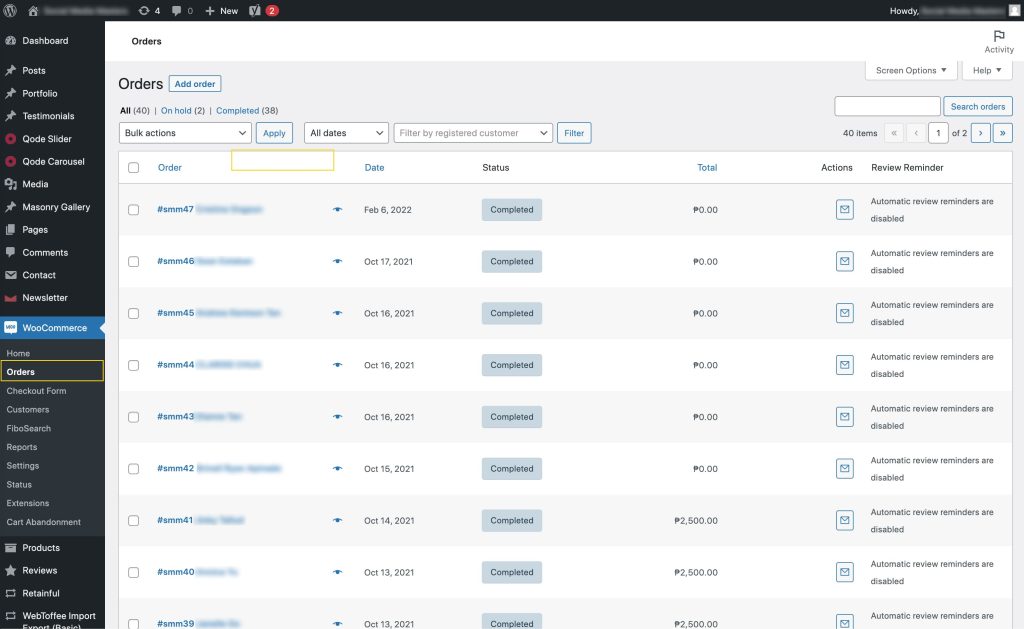Click the email action icon for order #smm47
This screenshot has width=1024, height=629.
point(844,210)
